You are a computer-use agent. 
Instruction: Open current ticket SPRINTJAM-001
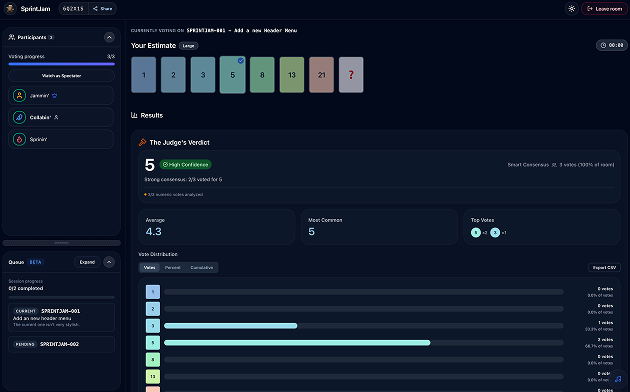pos(61,317)
